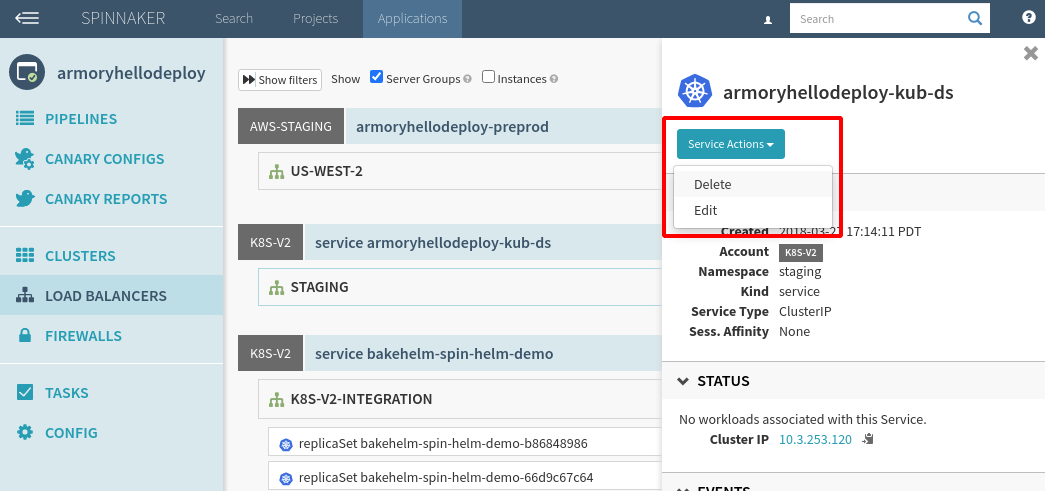This screenshot has width=1045, height=491.
Task: Select Edit from Service Actions menu
Action: 706,210
